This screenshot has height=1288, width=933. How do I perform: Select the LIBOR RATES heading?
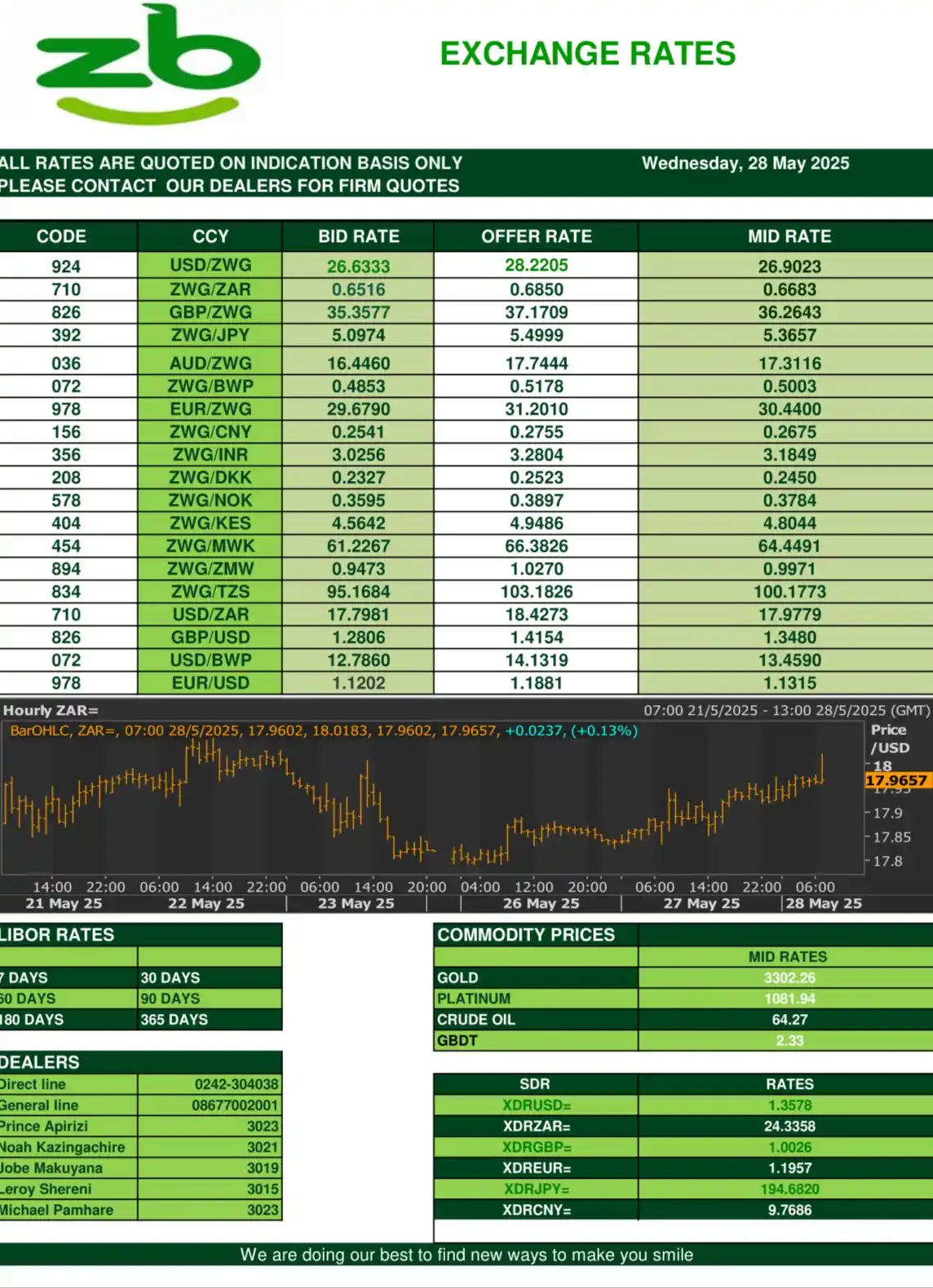tap(58, 934)
